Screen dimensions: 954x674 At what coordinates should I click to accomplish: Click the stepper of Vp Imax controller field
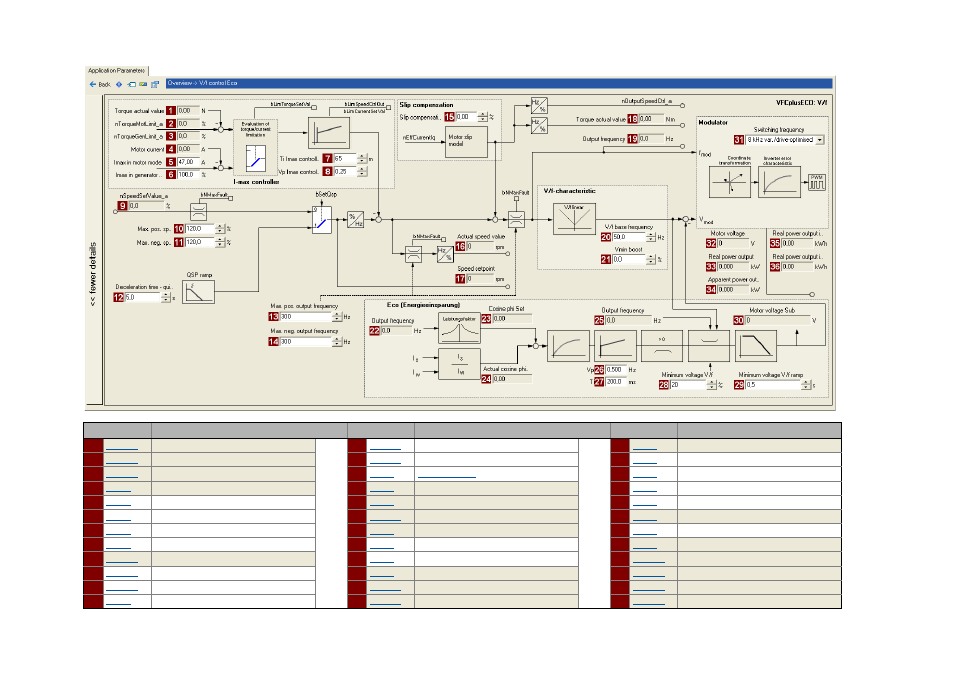363,172
